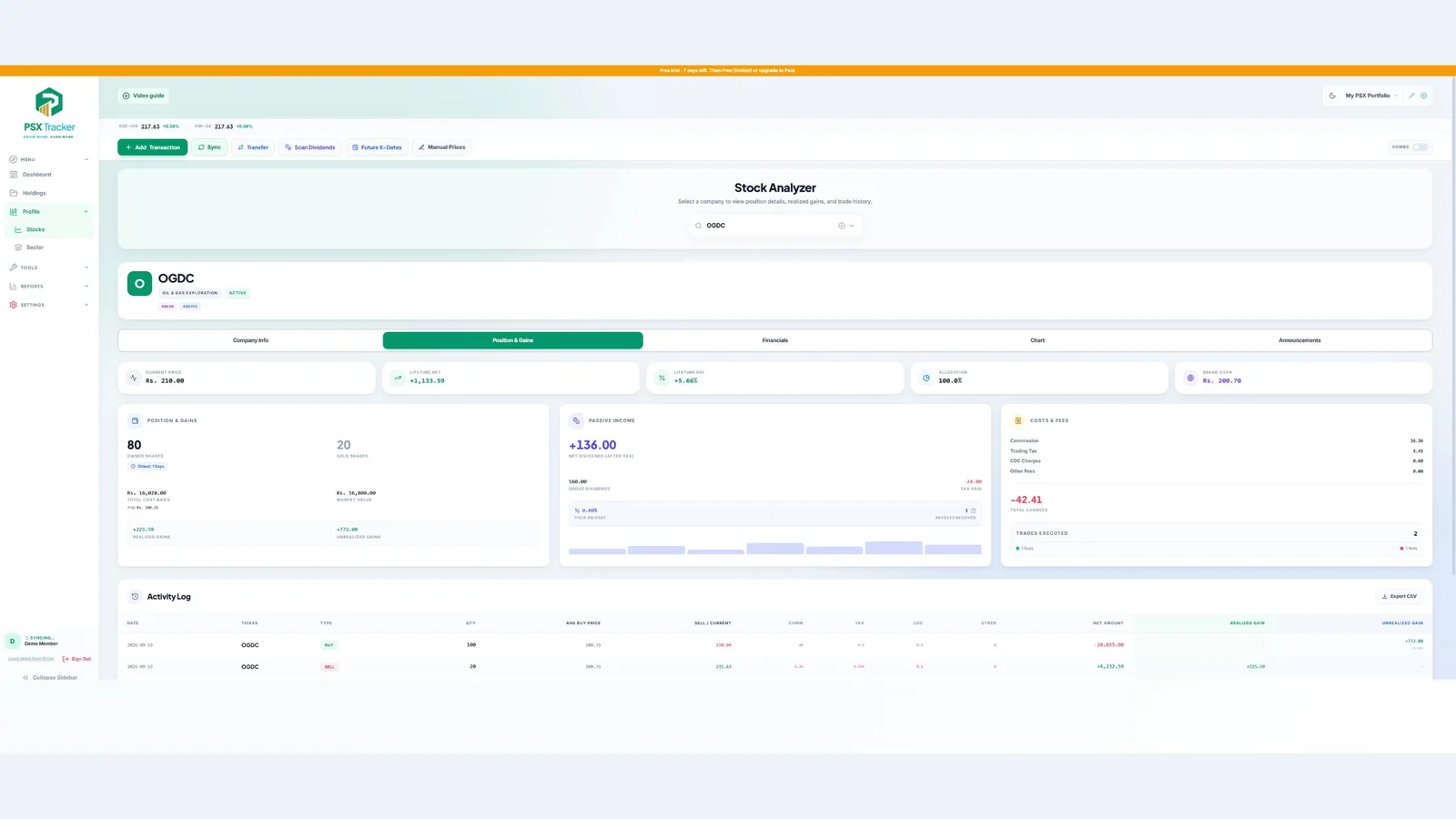Viewport: 1456px width, 819px height.
Task: Click the Position & Gains card icon
Action: pos(135,420)
